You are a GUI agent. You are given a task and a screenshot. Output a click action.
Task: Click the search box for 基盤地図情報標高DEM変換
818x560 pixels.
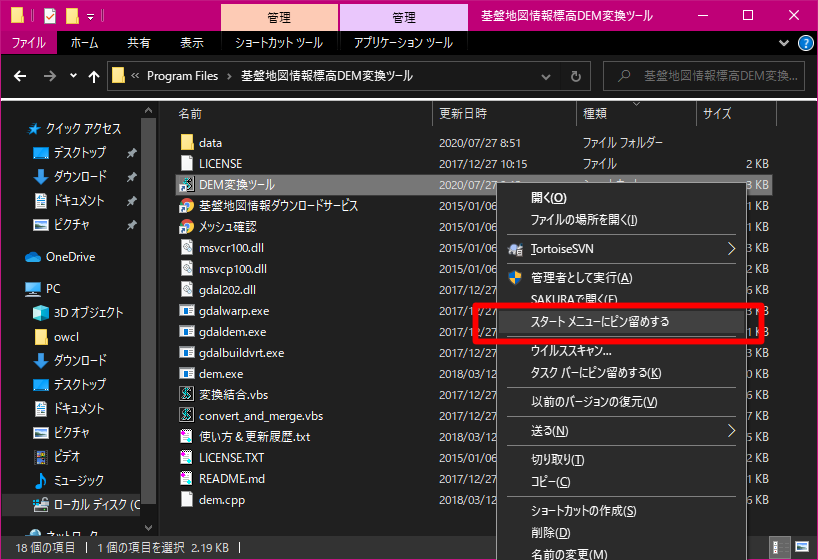710,76
